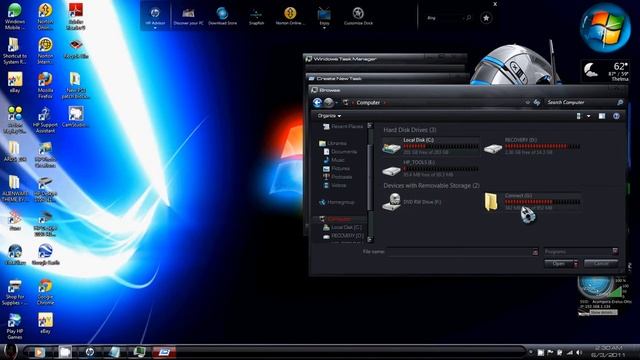Select the DVD RW Drive (F:)
This screenshot has width=640, height=360.
click(412, 202)
